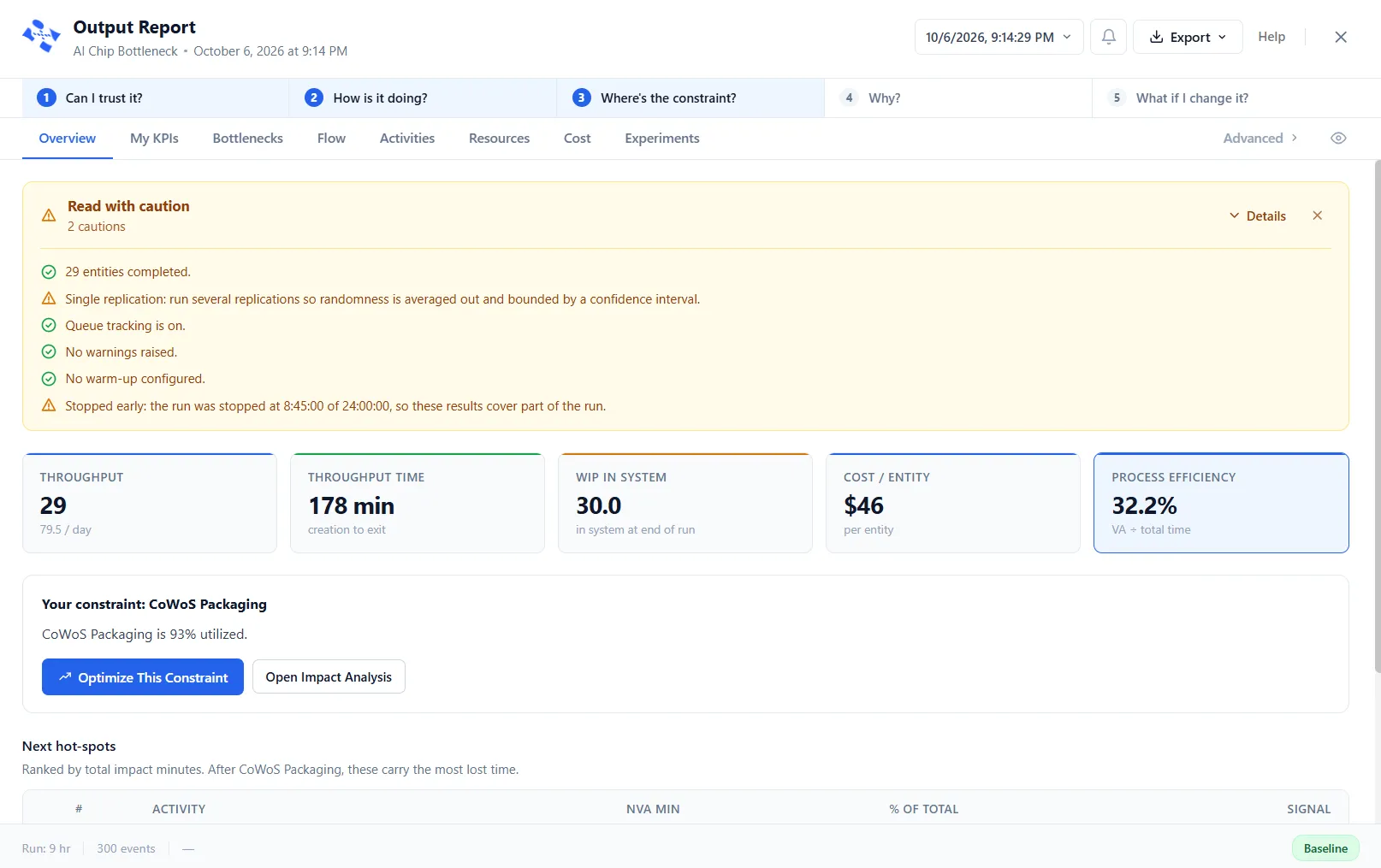Go to step 1 Can I trust it?
Viewport: 1381px width, 868px height.
point(155,98)
